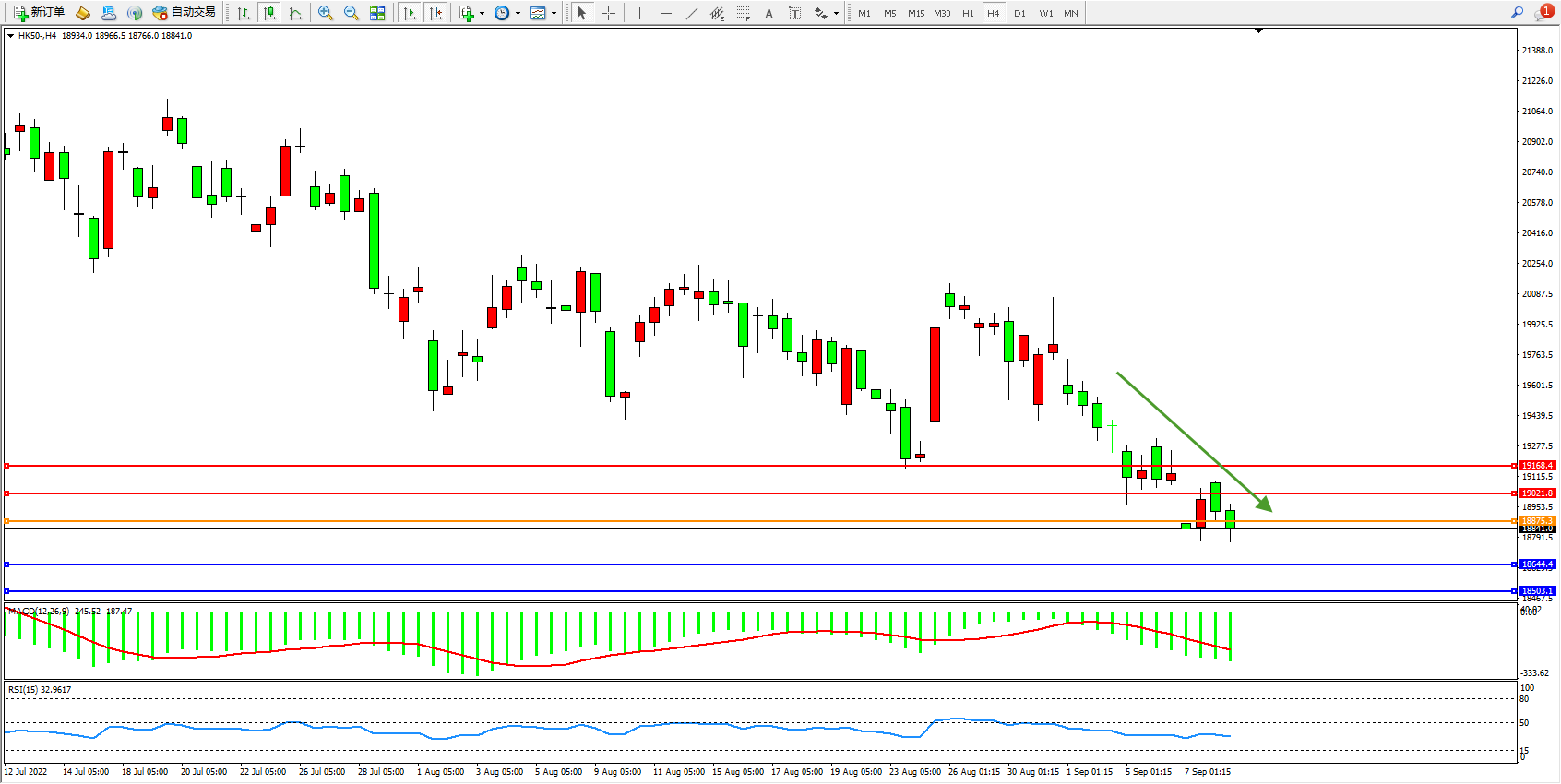Tile chart windows with the grid icon
Screen dimensions: 1561x784
(x=377, y=13)
